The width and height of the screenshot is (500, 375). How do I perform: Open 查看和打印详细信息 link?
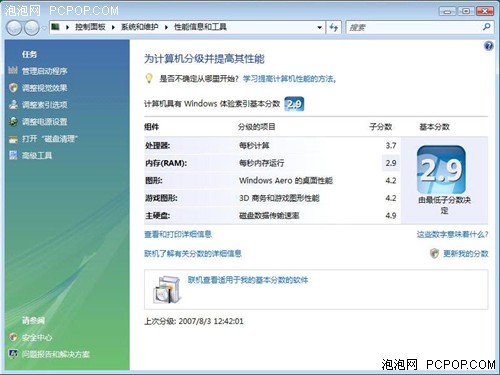(178, 234)
